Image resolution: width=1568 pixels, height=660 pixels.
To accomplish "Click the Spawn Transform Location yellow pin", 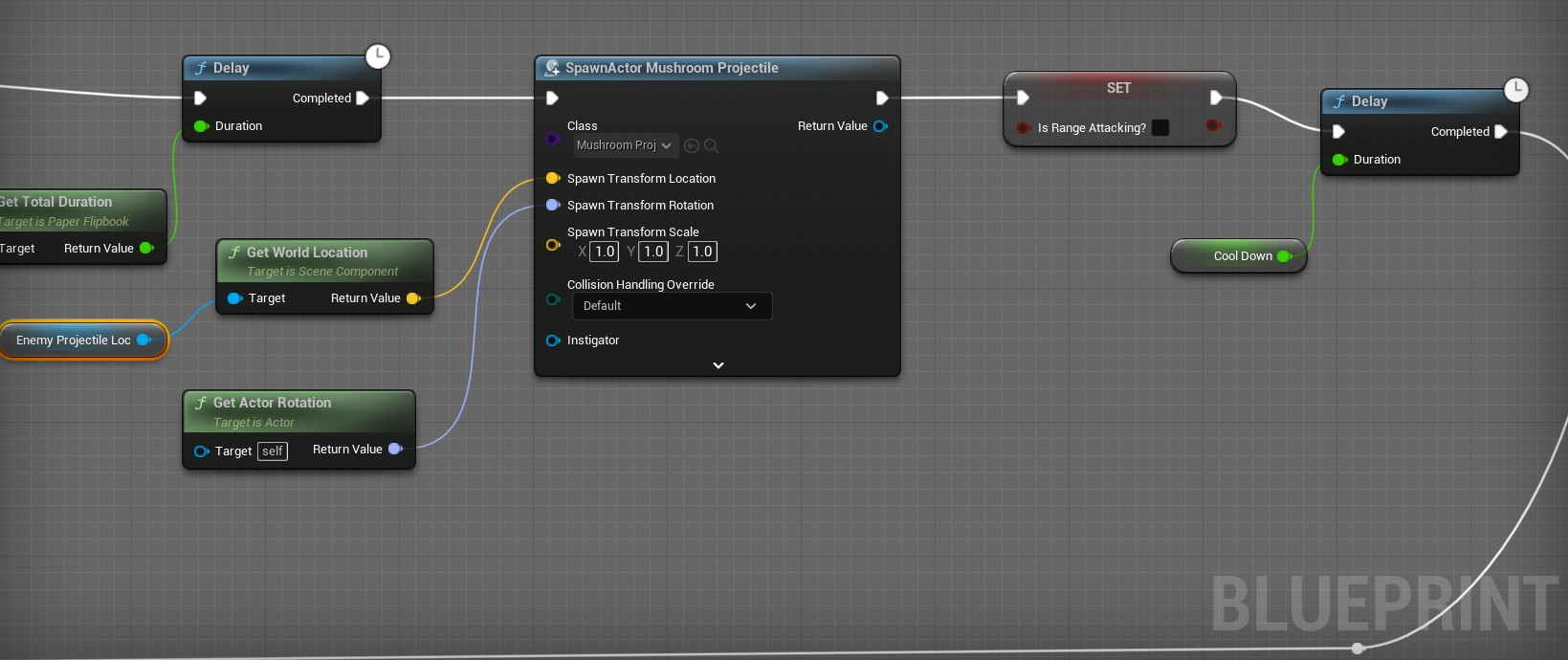I will coord(552,178).
